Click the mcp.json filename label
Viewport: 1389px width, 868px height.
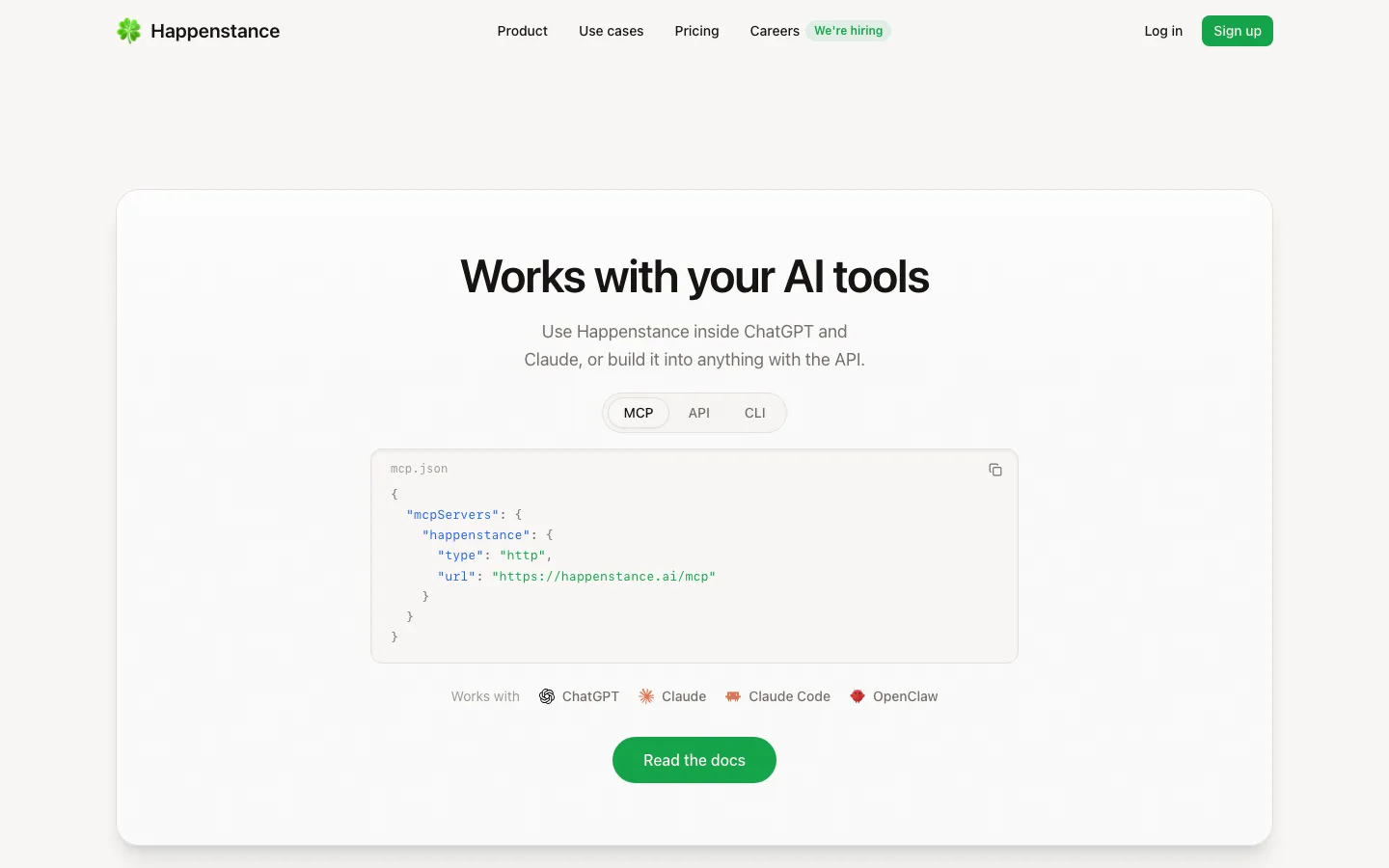419,469
